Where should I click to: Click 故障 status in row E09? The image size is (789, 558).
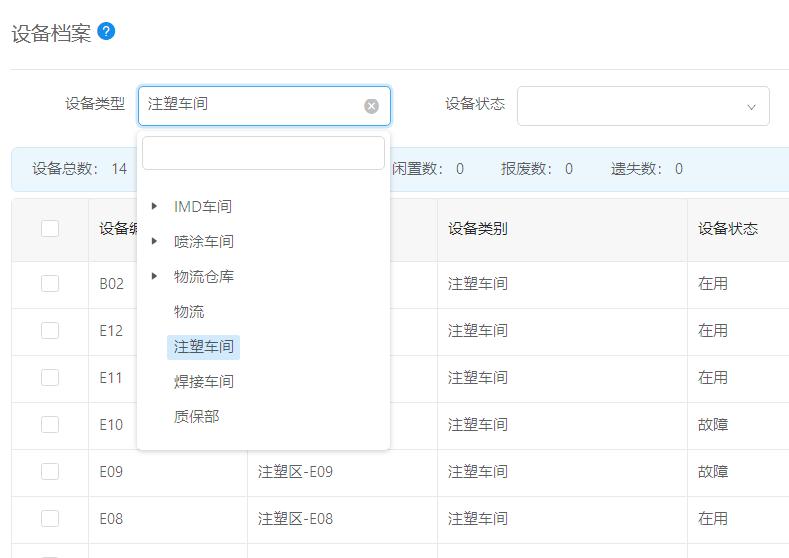(x=713, y=472)
